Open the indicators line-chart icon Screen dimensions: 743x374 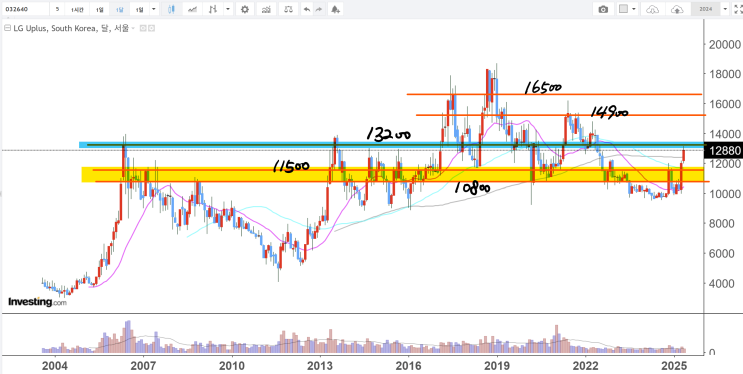point(192,9)
